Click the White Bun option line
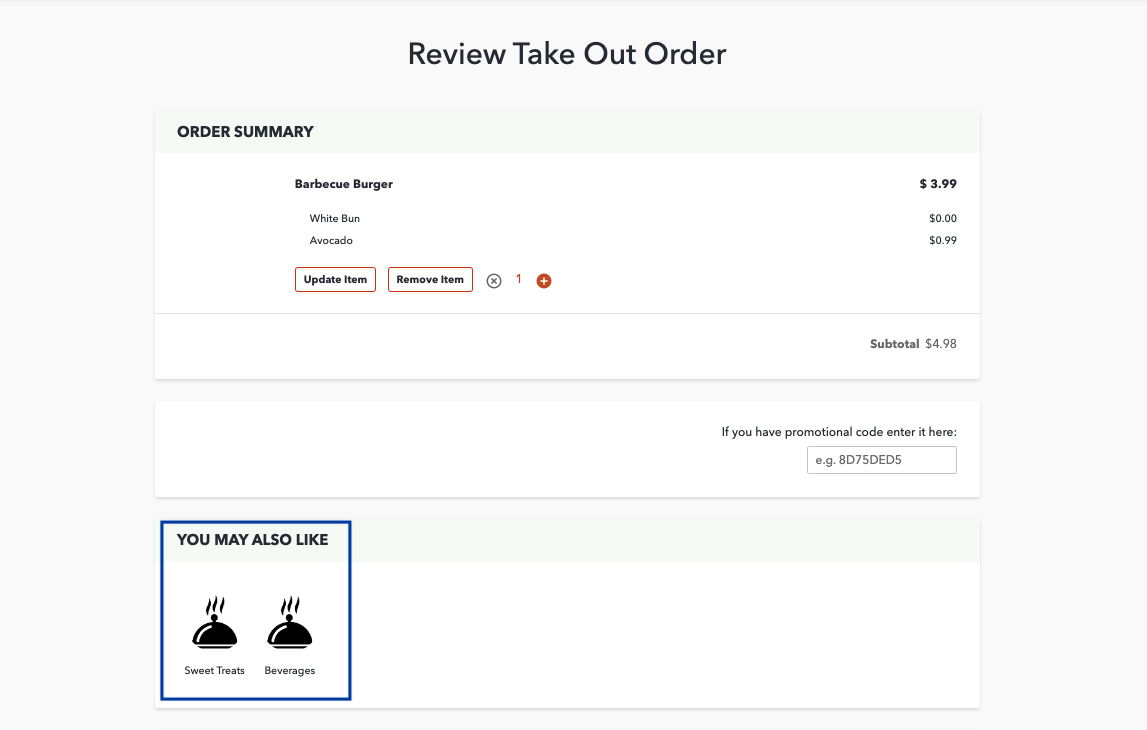The image size is (1147, 730). click(x=335, y=218)
